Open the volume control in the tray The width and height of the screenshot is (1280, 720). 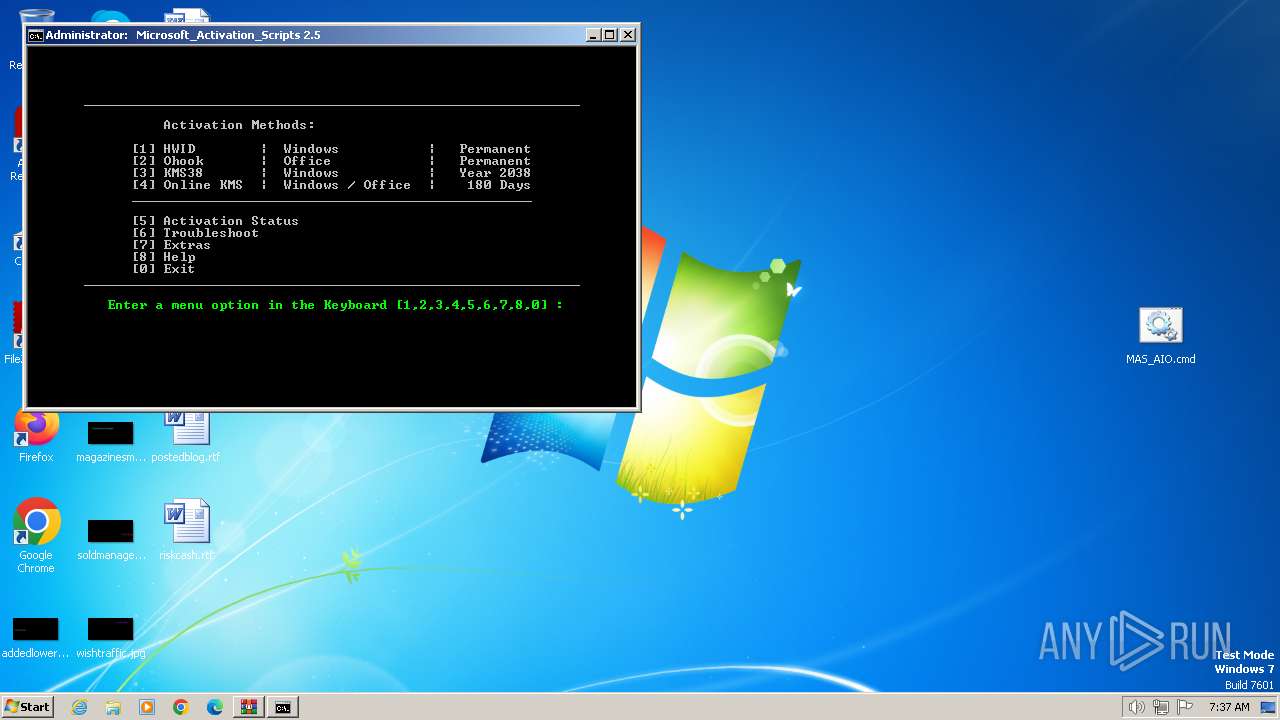tap(1137, 707)
